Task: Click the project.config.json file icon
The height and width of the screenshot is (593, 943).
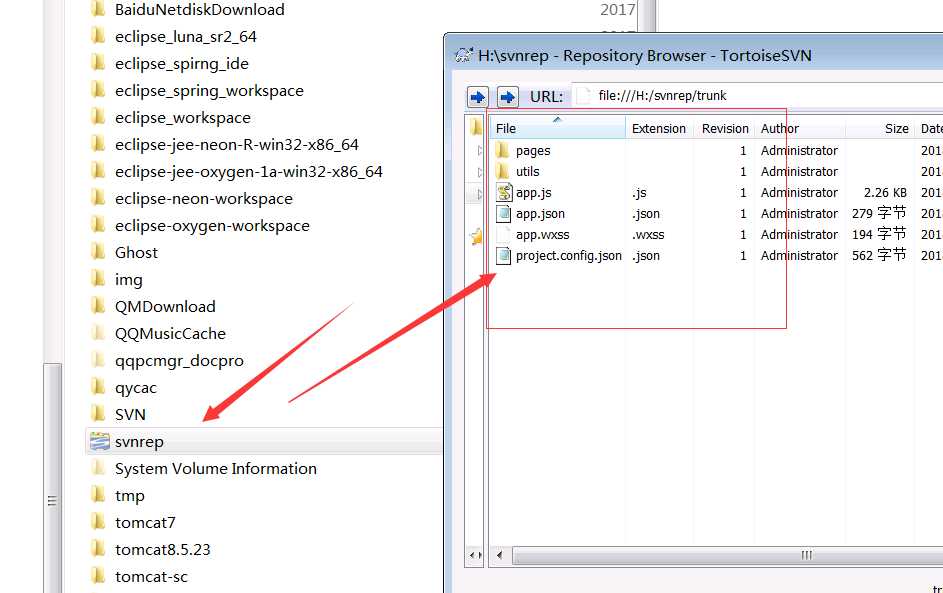Action: pos(503,256)
